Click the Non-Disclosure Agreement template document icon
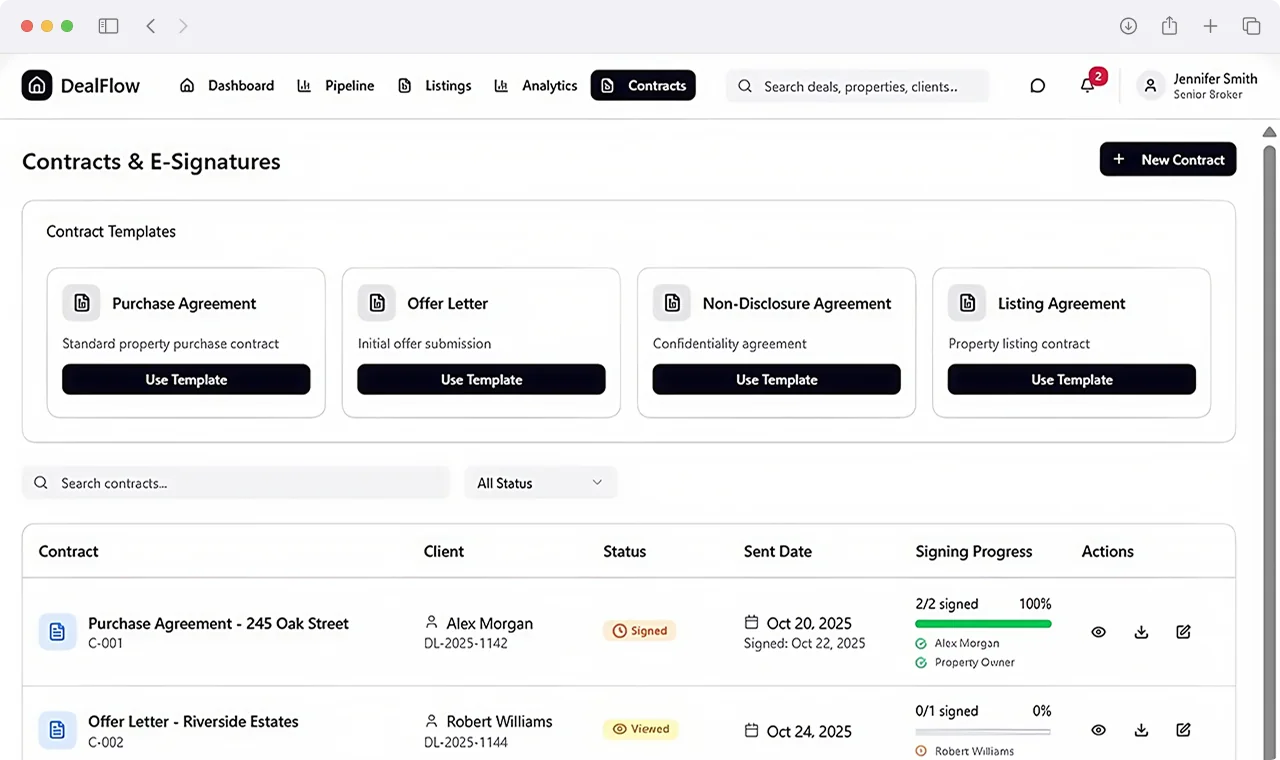The image size is (1280, 760). tap(672, 303)
